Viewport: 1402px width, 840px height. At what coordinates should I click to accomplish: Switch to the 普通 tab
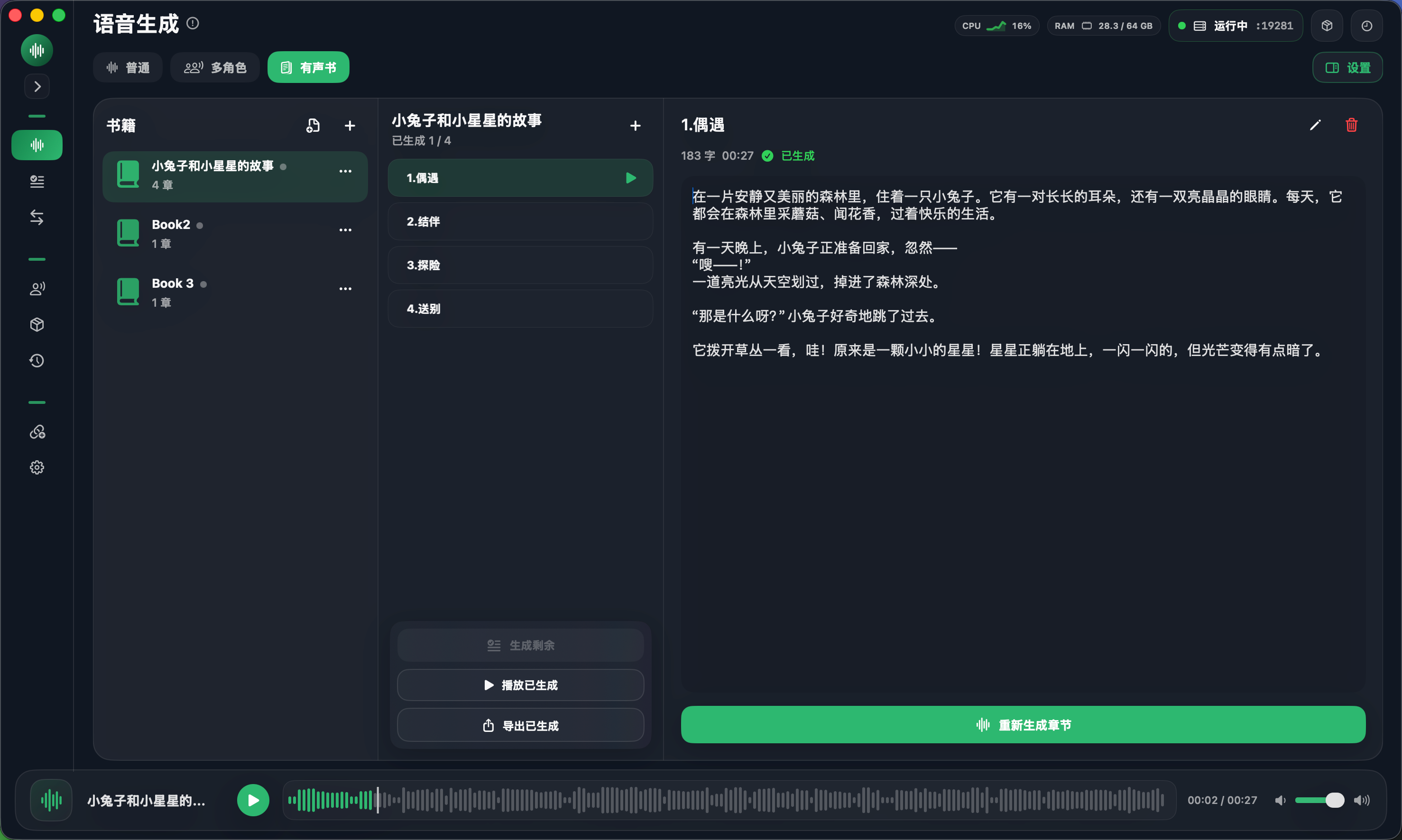coord(128,68)
